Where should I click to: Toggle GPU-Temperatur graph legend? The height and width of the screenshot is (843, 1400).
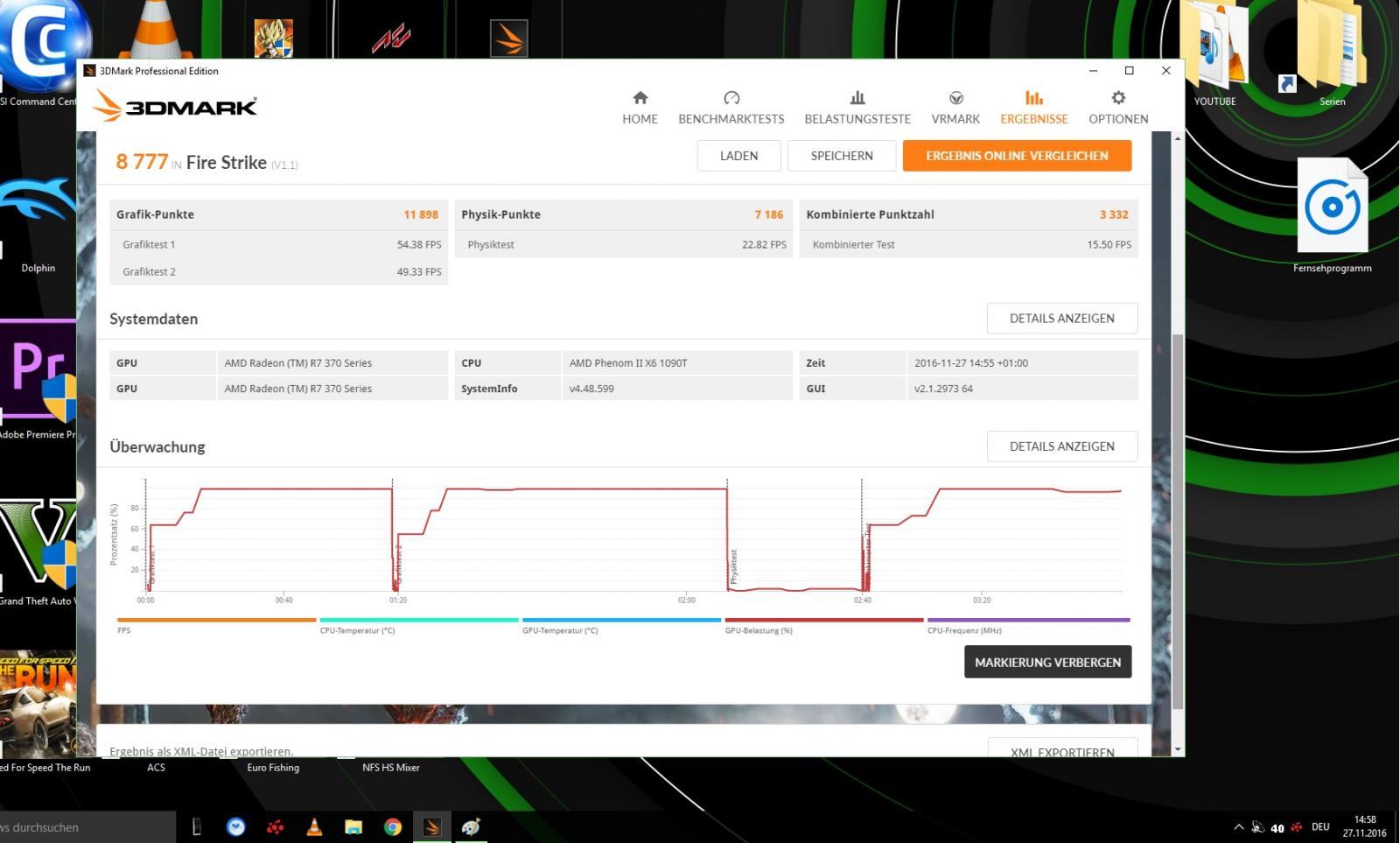click(x=621, y=624)
